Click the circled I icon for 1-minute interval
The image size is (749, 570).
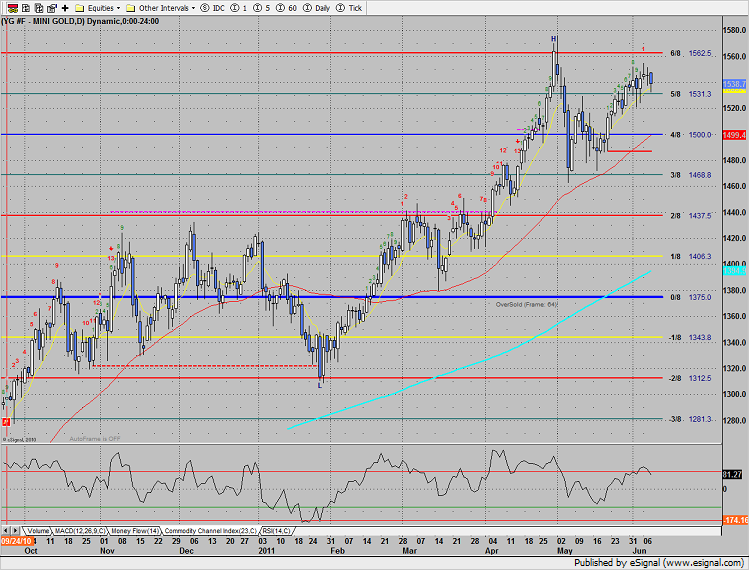coord(235,8)
